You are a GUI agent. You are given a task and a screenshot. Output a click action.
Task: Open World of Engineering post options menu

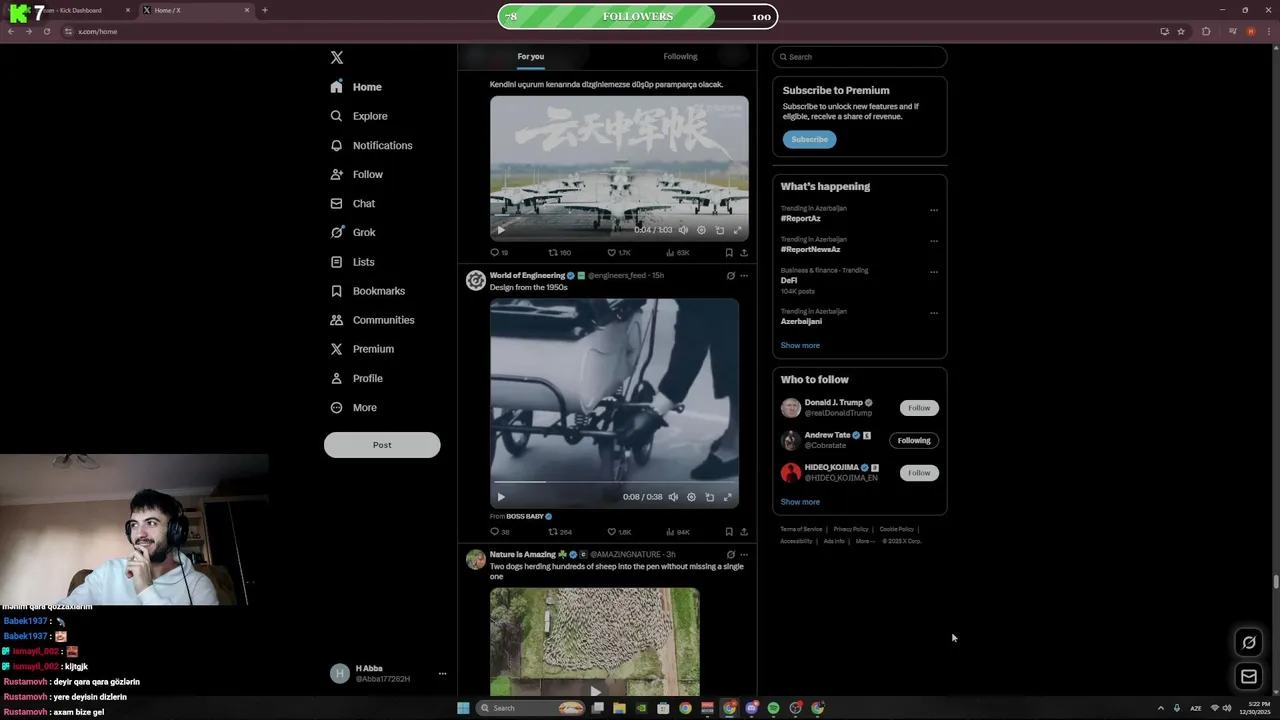click(744, 276)
